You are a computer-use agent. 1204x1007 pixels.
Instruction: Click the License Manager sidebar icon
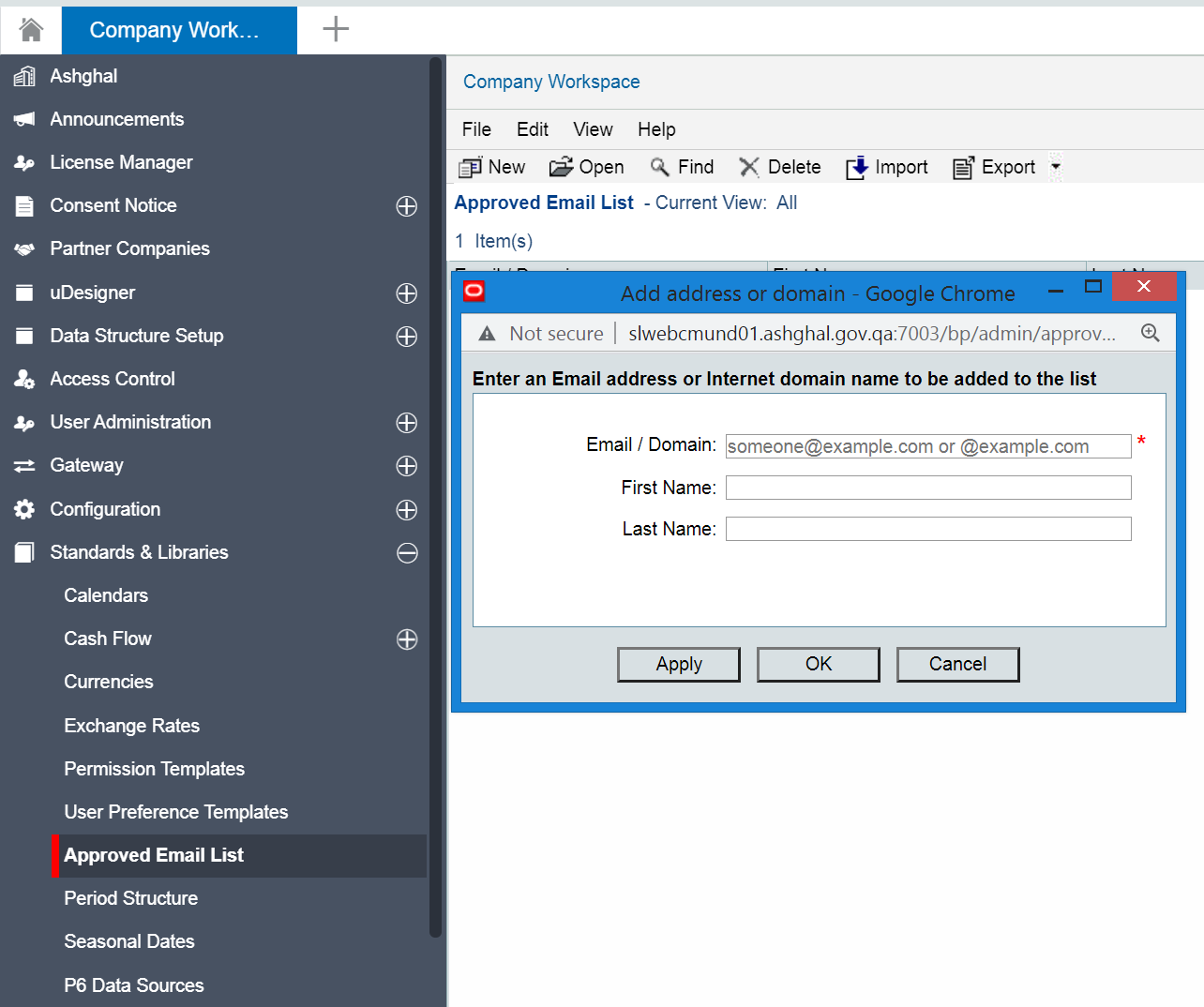tap(24, 162)
